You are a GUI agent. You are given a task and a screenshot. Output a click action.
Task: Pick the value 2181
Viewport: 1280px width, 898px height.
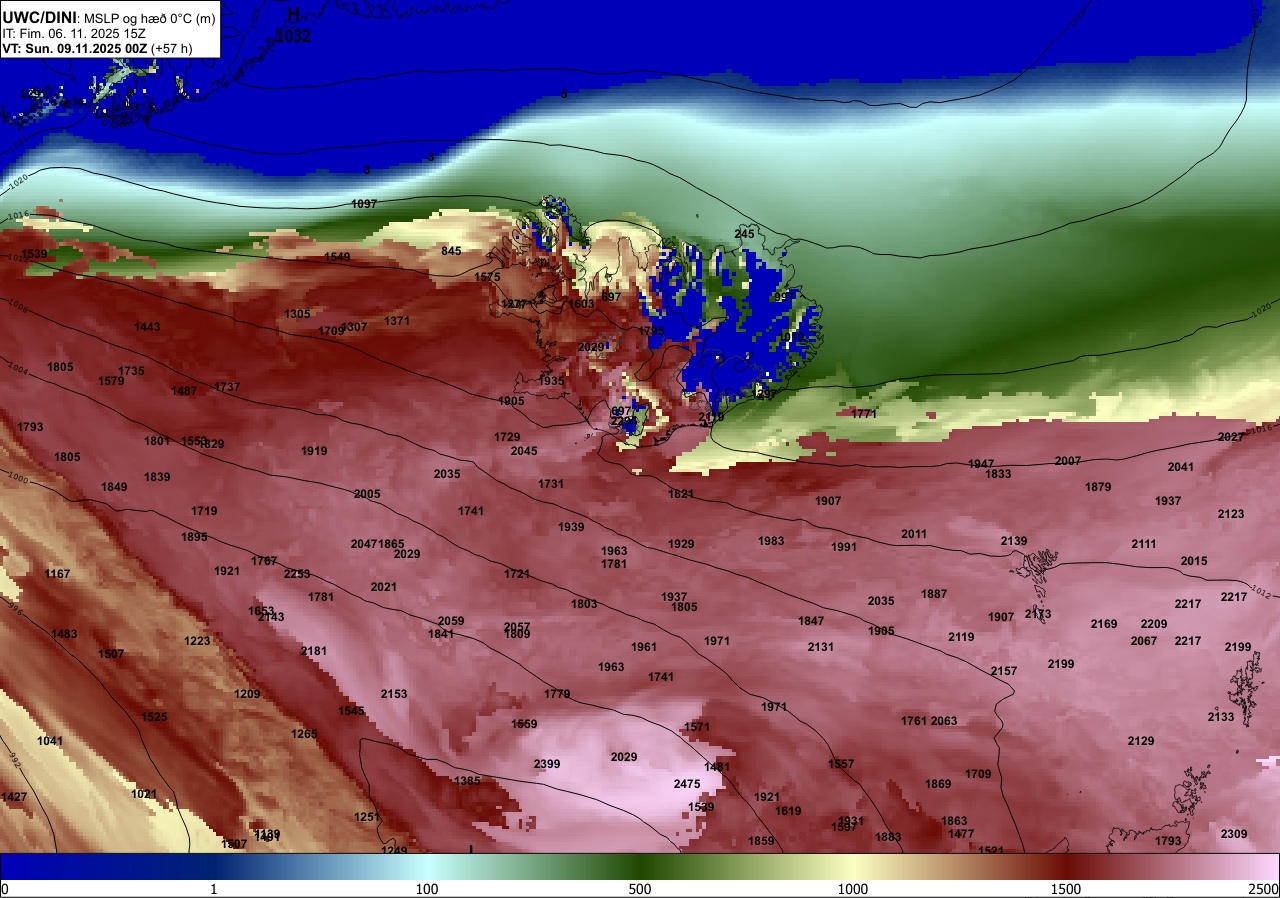(314, 651)
